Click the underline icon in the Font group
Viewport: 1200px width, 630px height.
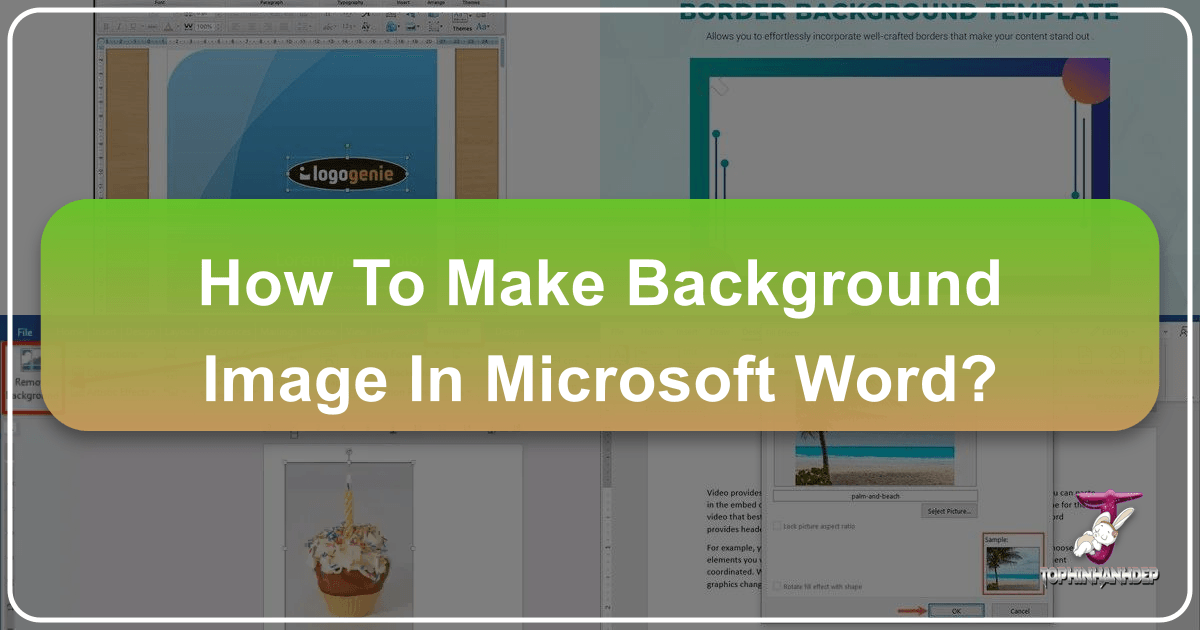[133, 26]
